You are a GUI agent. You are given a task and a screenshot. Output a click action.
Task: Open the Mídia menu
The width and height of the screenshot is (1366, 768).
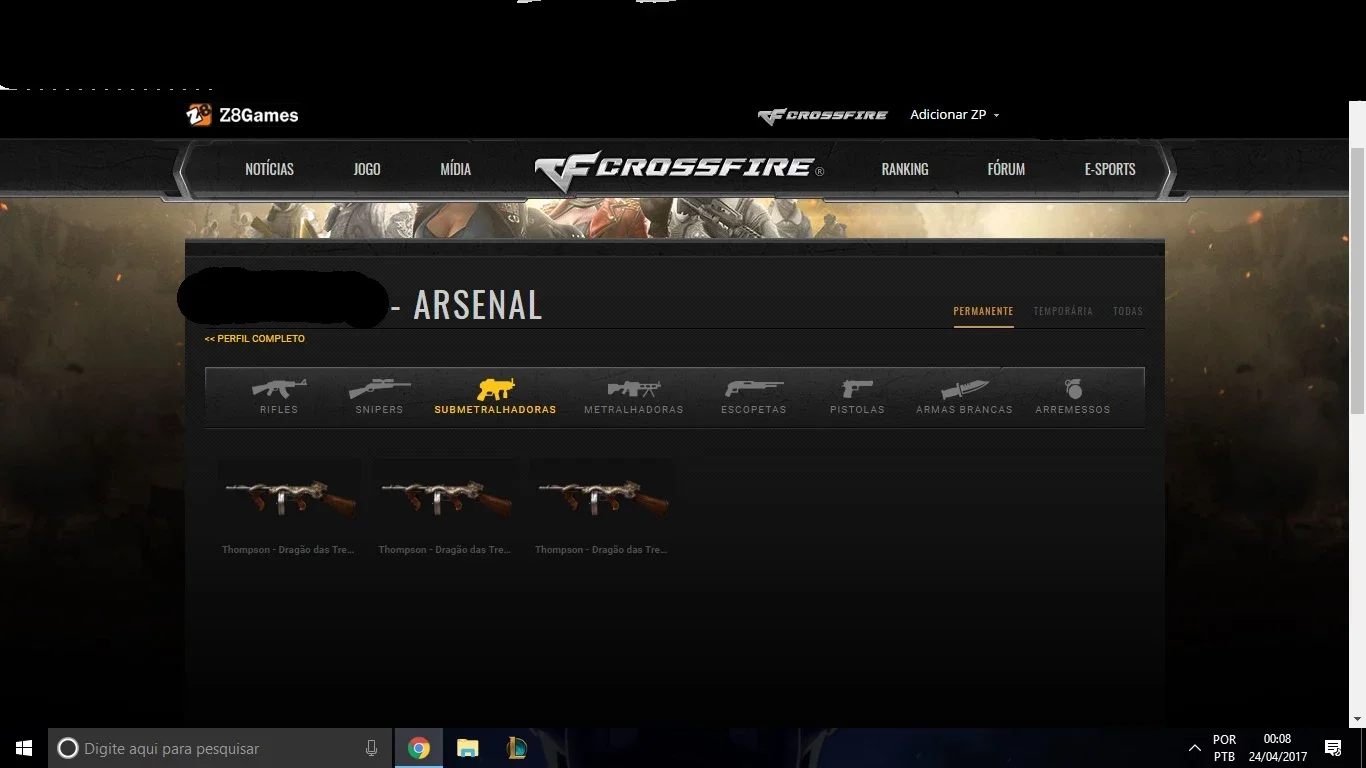(456, 169)
